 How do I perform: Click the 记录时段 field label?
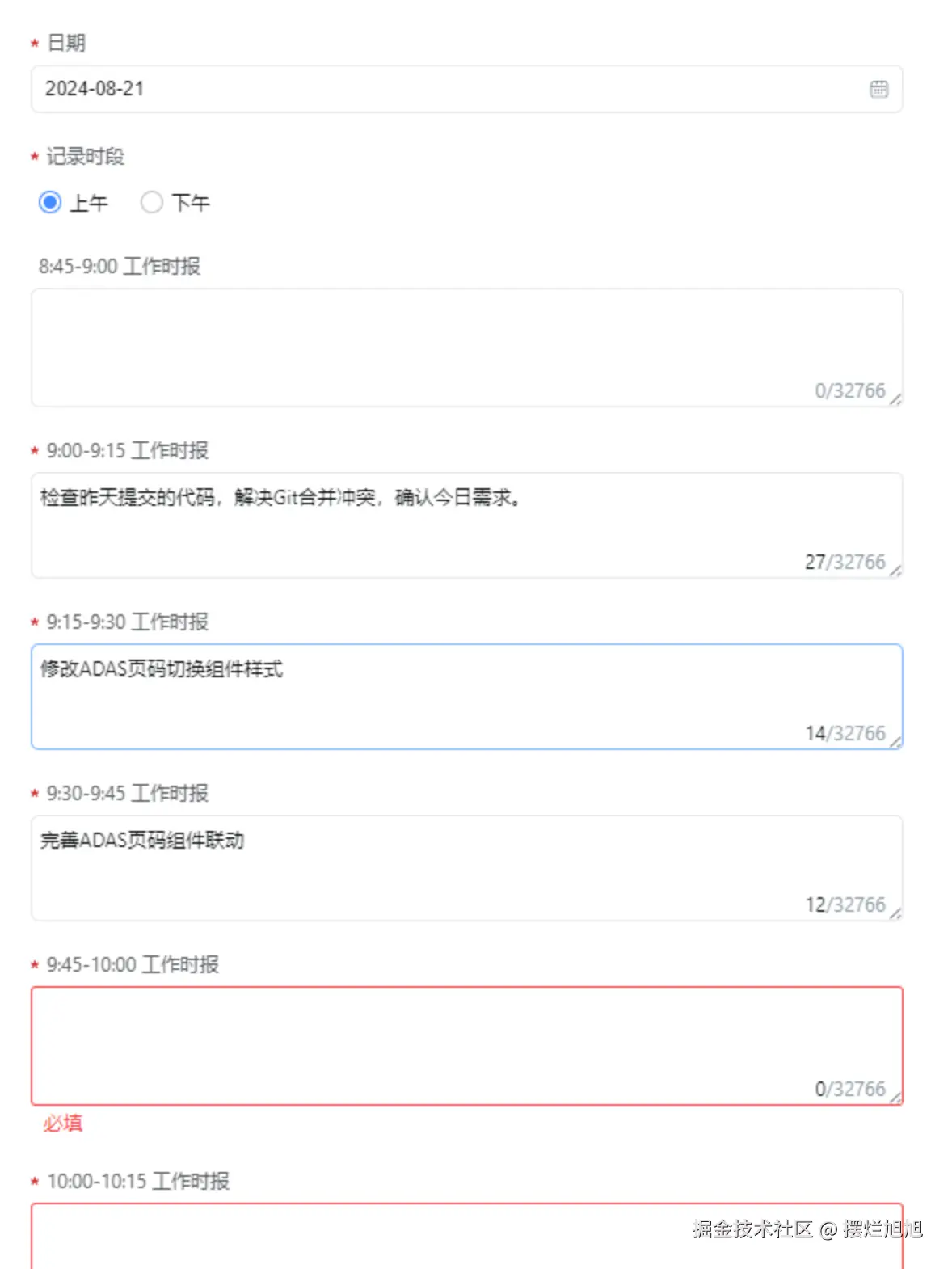pyautogui.click(x=86, y=156)
